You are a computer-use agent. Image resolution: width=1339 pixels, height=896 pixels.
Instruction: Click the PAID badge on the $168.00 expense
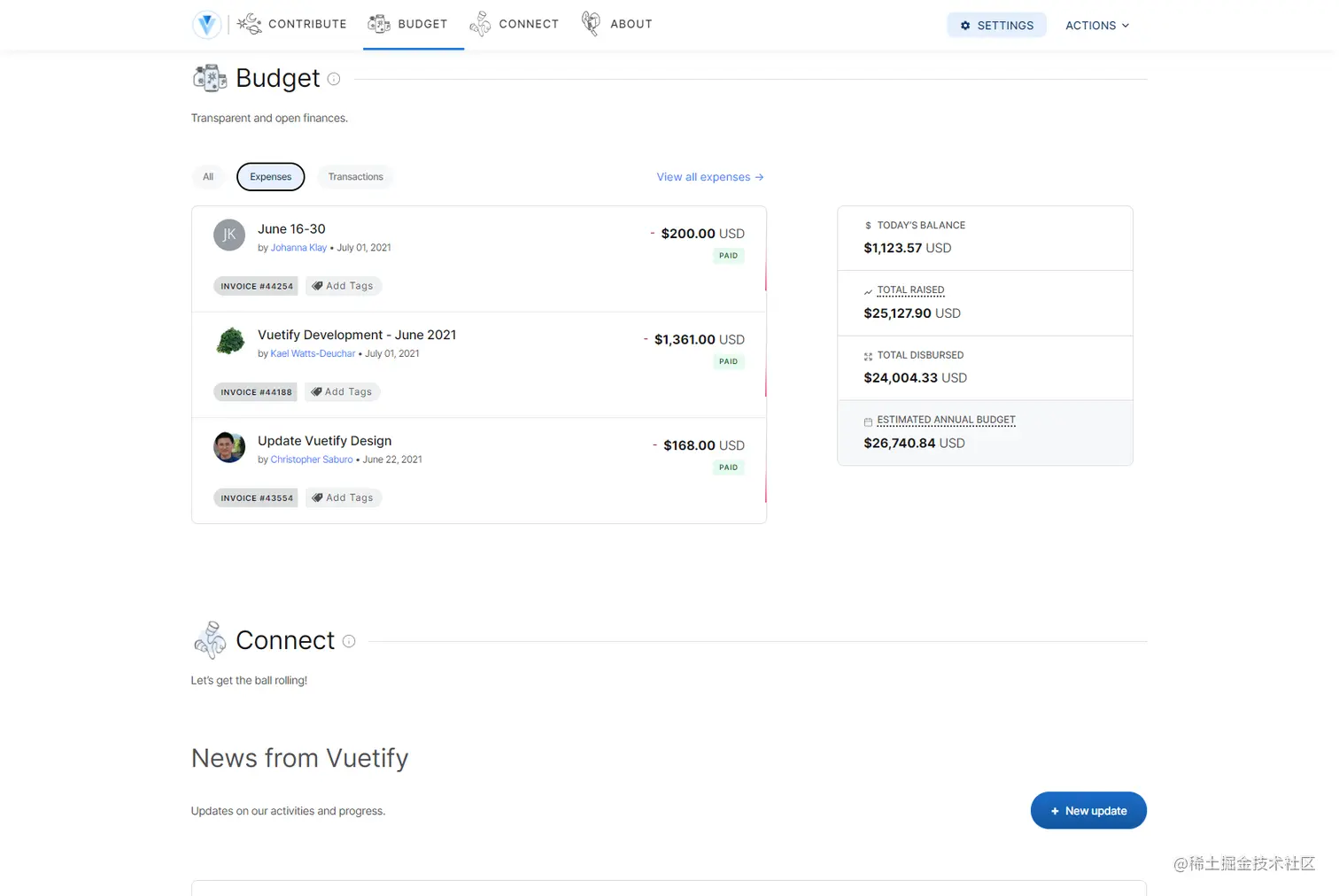pos(729,467)
